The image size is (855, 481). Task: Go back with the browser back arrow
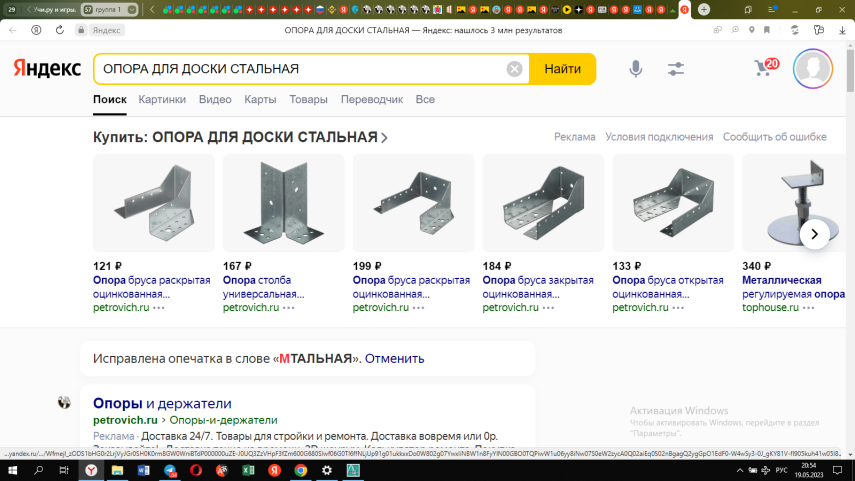[13, 30]
